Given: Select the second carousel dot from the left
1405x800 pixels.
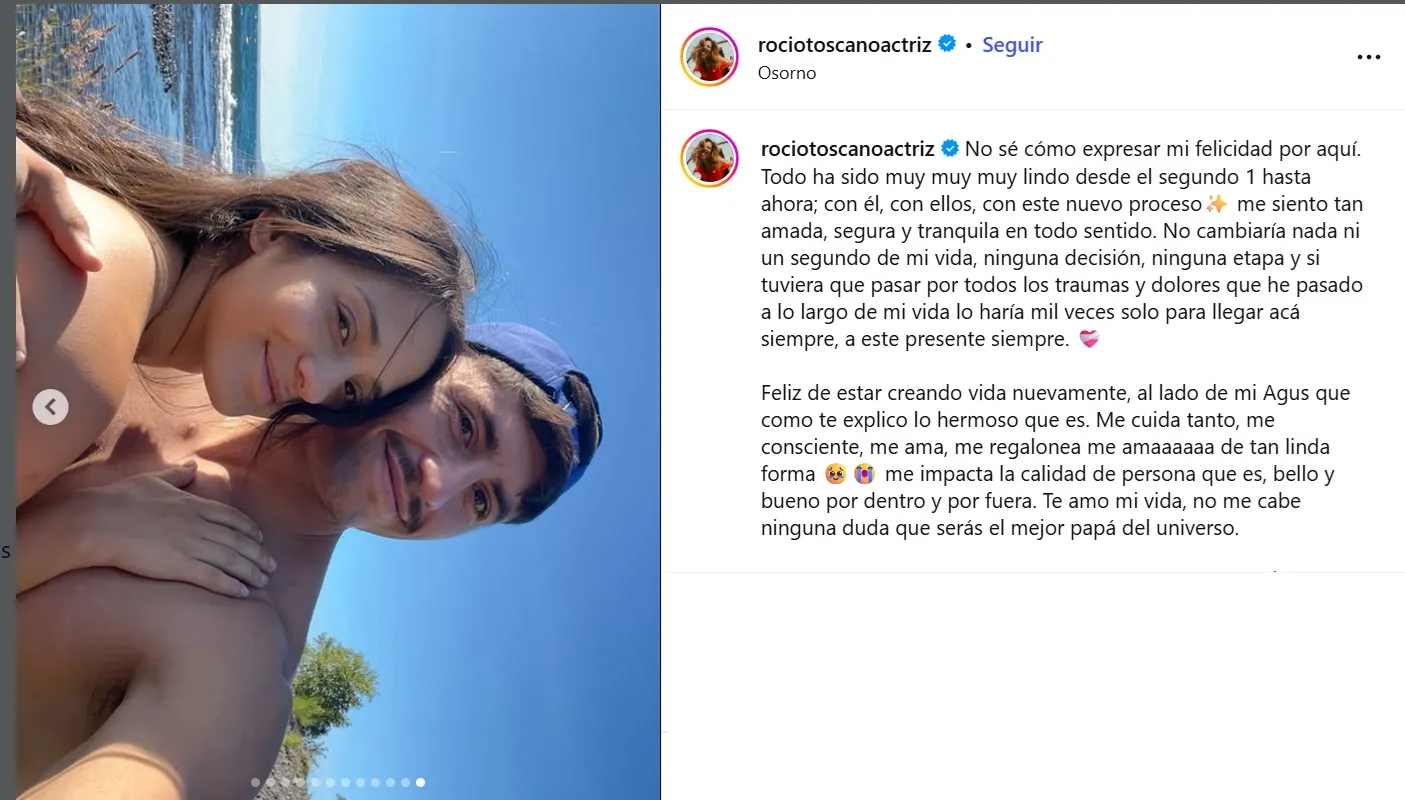Looking at the screenshot, I should point(271,782).
